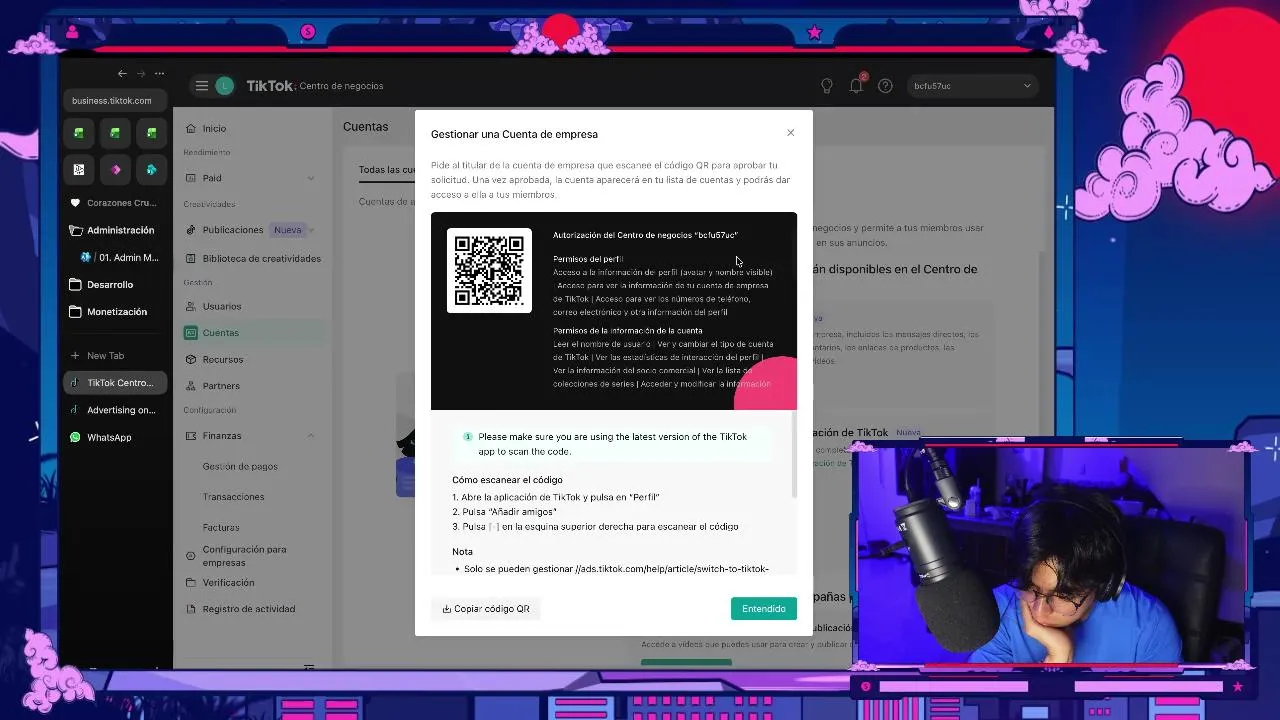Go to Inicio in the sidebar

[x=214, y=128]
